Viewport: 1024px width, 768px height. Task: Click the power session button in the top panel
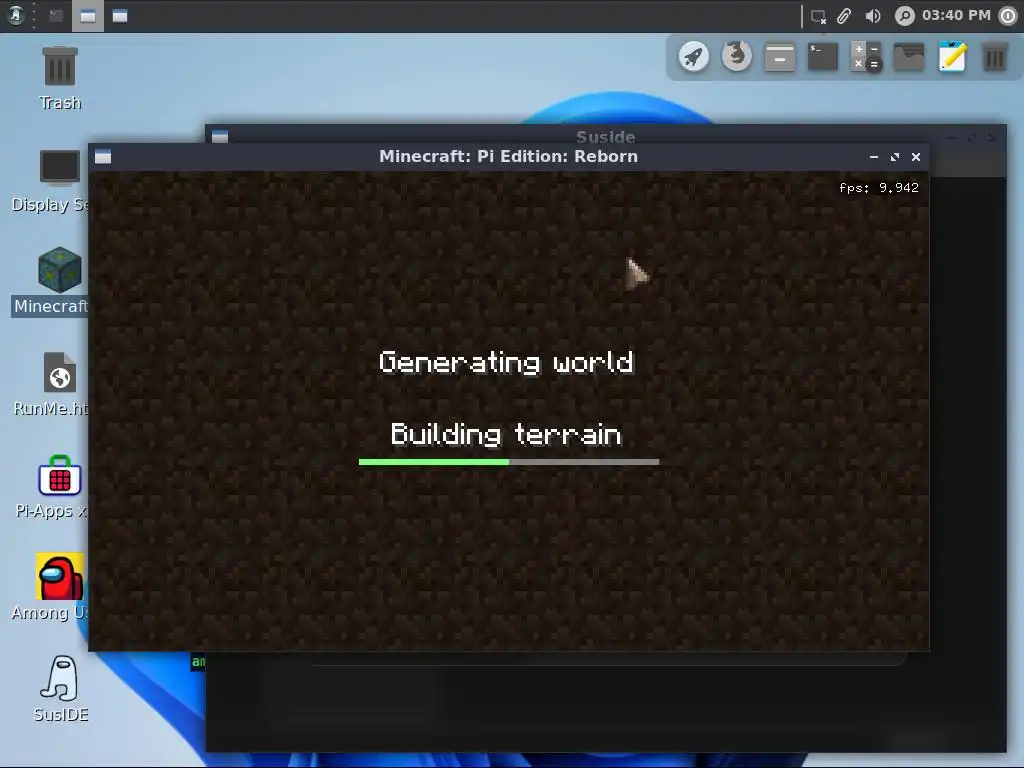1008,16
